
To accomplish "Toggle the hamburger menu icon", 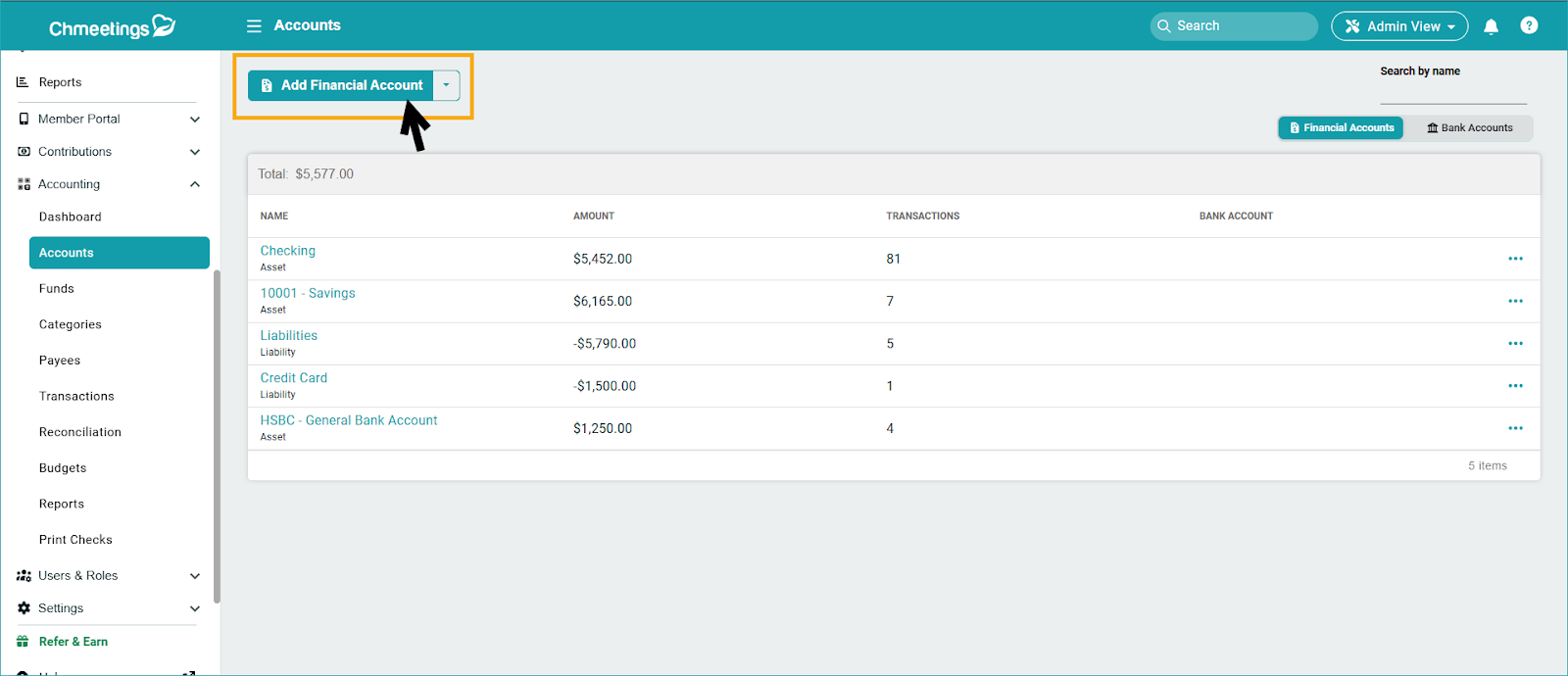I will point(254,26).
